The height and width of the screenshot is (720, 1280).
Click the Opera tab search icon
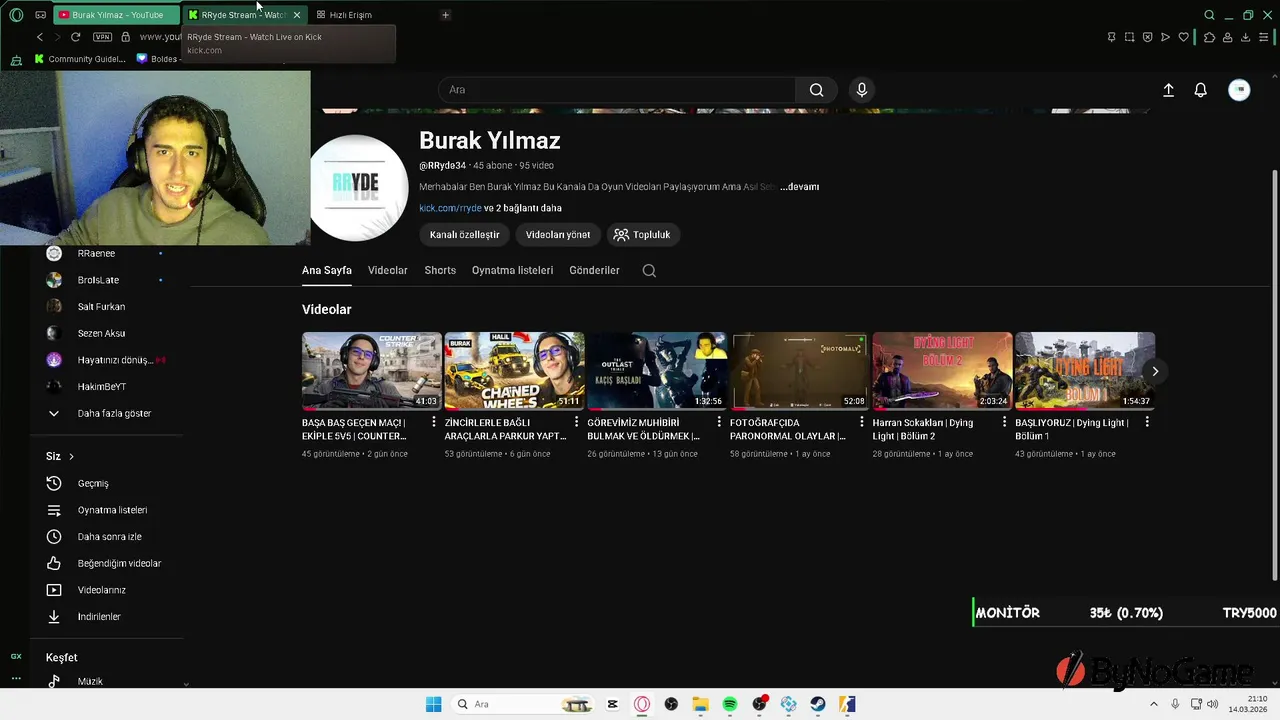pos(1209,15)
